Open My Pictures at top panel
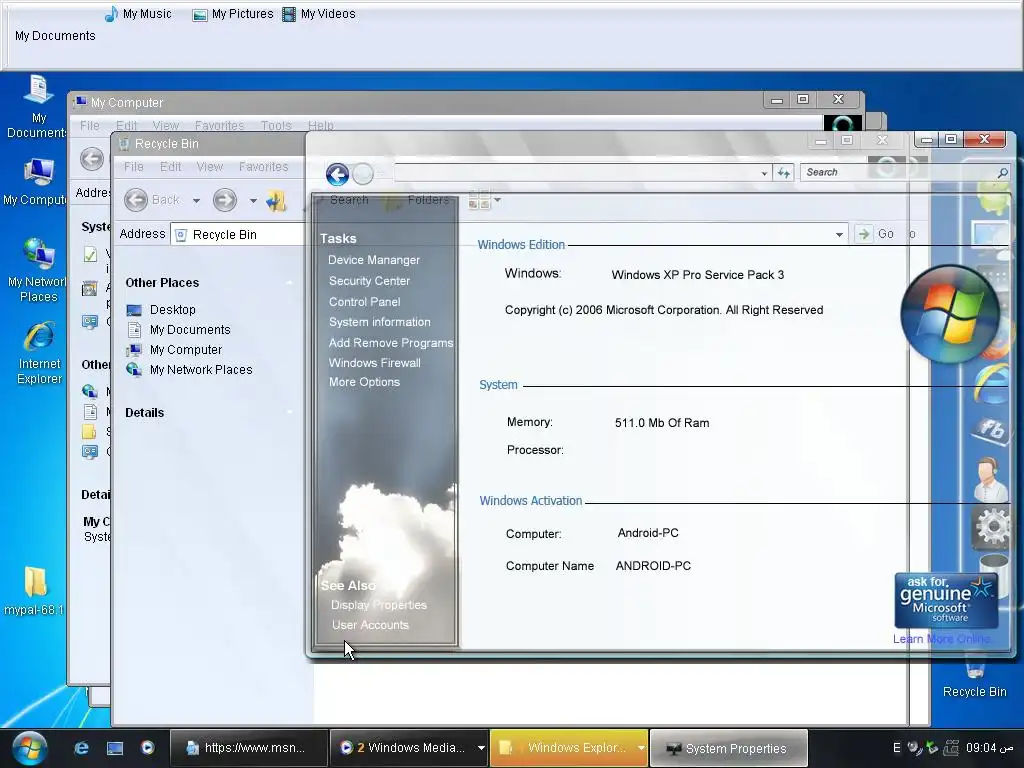The image size is (1024, 768). pyautogui.click(x=233, y=14)
